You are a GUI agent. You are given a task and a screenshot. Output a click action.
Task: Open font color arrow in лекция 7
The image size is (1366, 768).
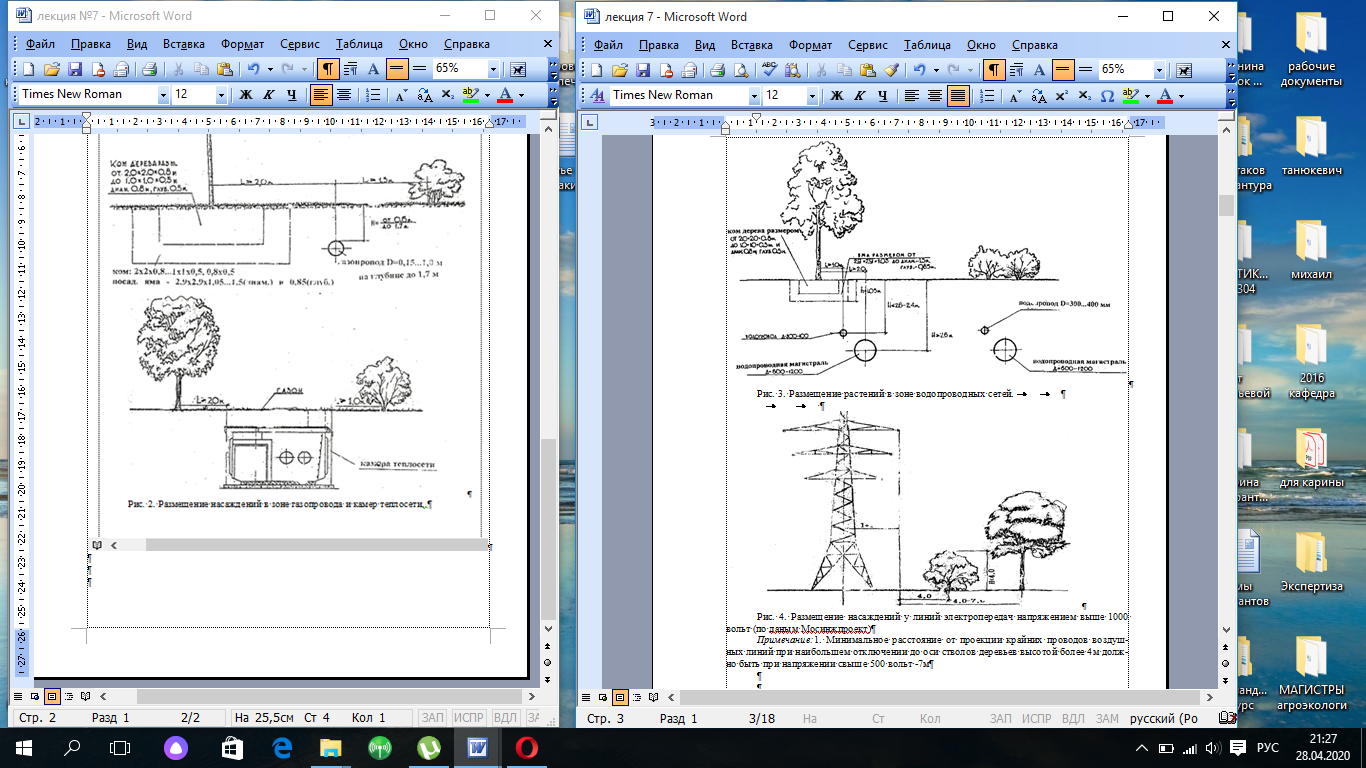1181,96
